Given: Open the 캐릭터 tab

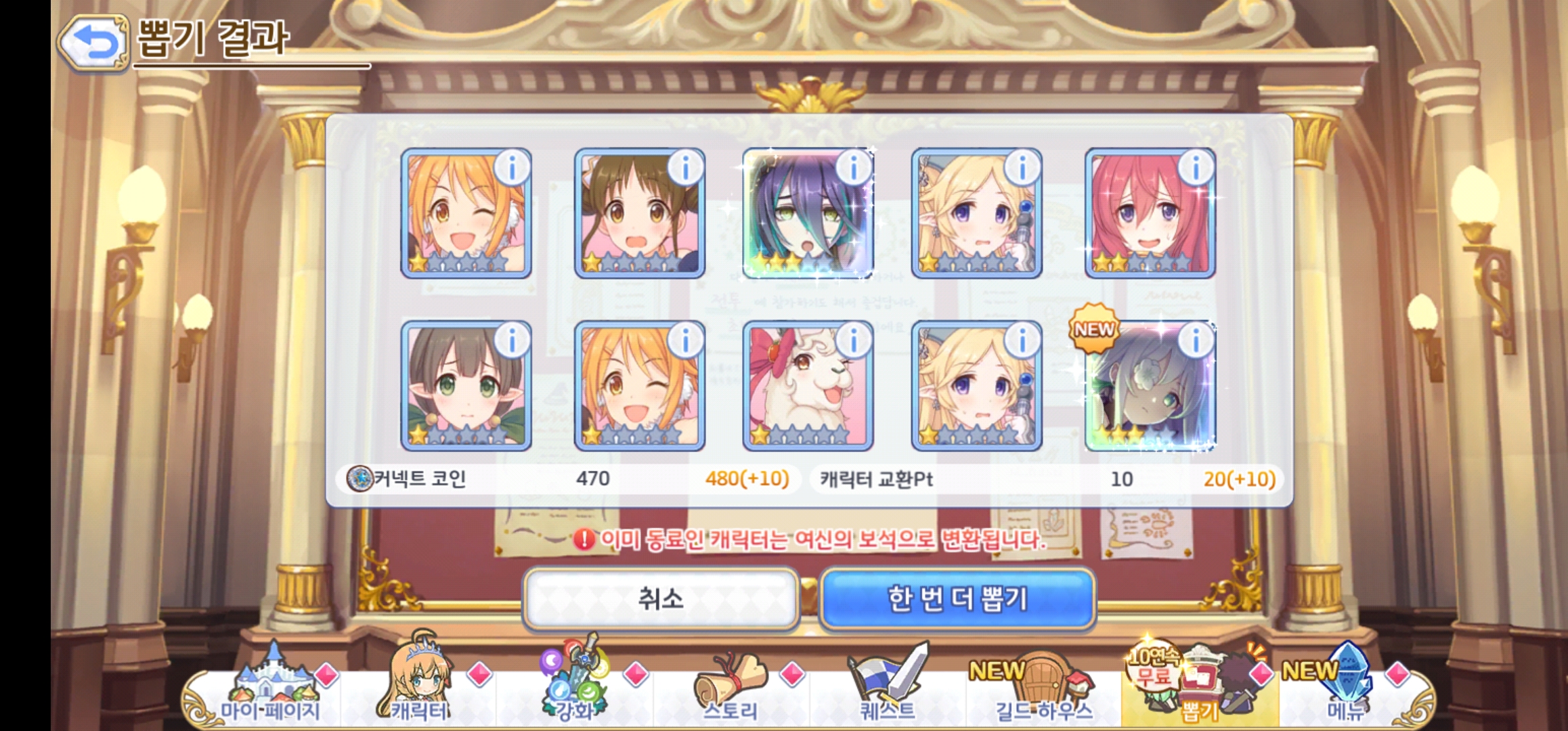Looking at the screenshot, I should pos(420,677).
